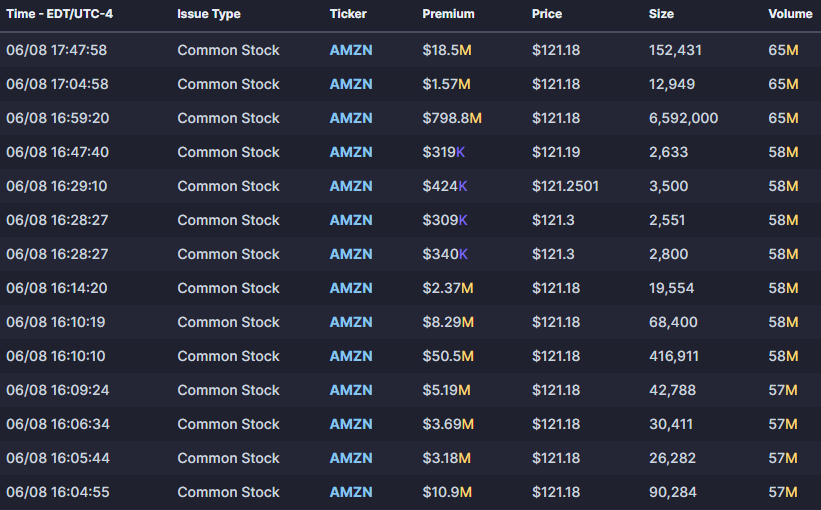The height and width of the screenshot is (510, 821).
Task: Click the Ticker column header
Action: click(x=348, y=14)
